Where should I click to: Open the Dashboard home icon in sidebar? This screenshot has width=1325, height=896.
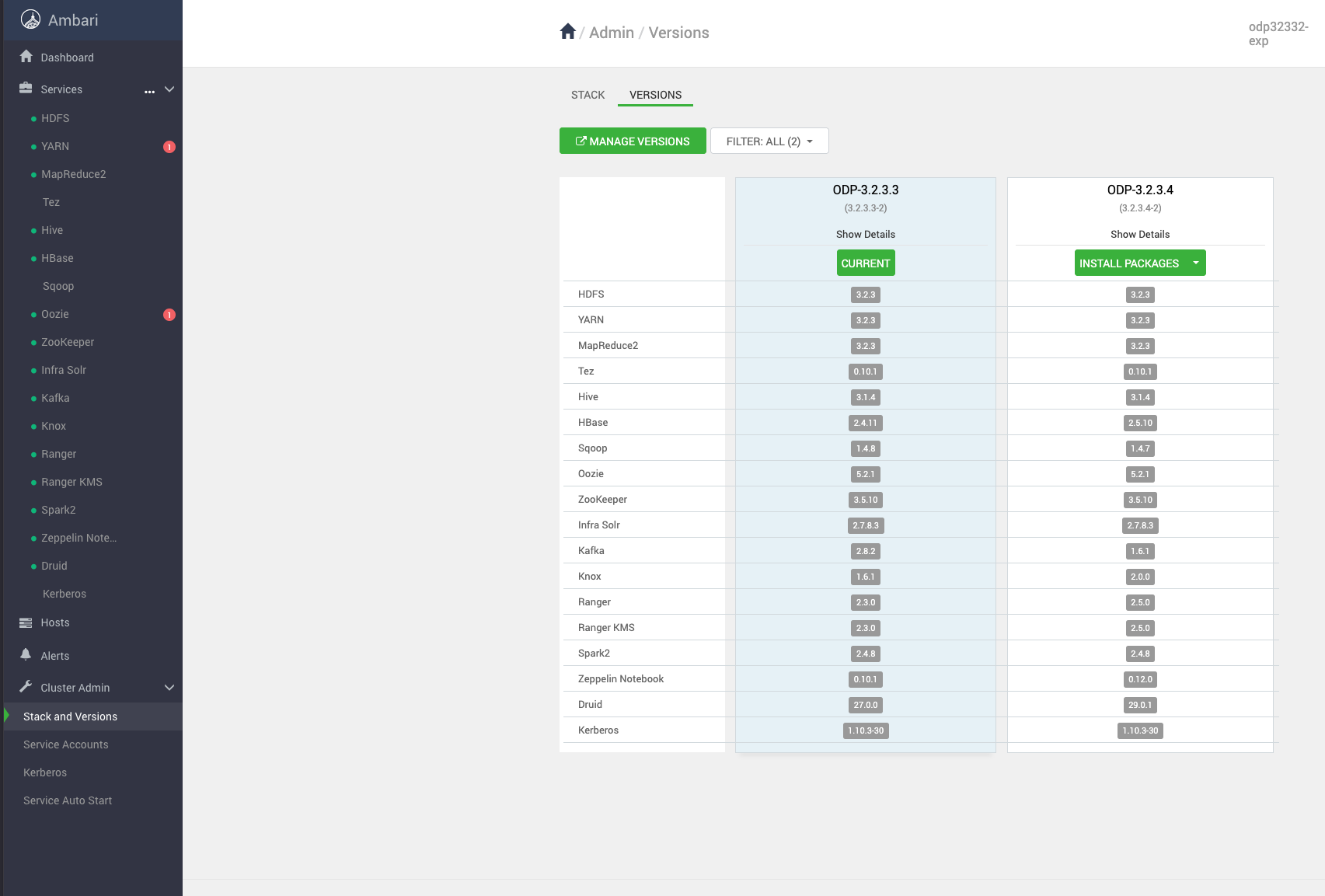26,57
